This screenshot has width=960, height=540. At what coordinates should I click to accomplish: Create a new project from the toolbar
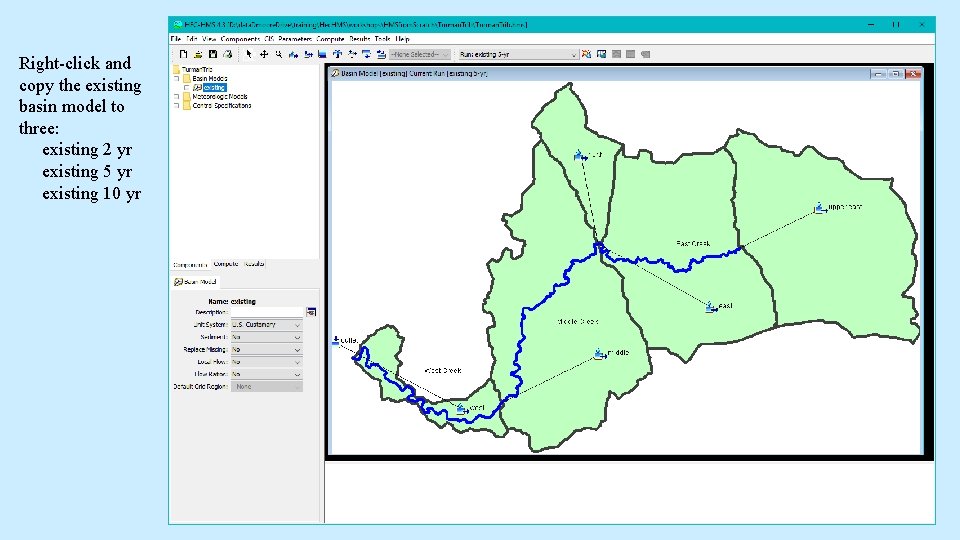tap(183, 54)
